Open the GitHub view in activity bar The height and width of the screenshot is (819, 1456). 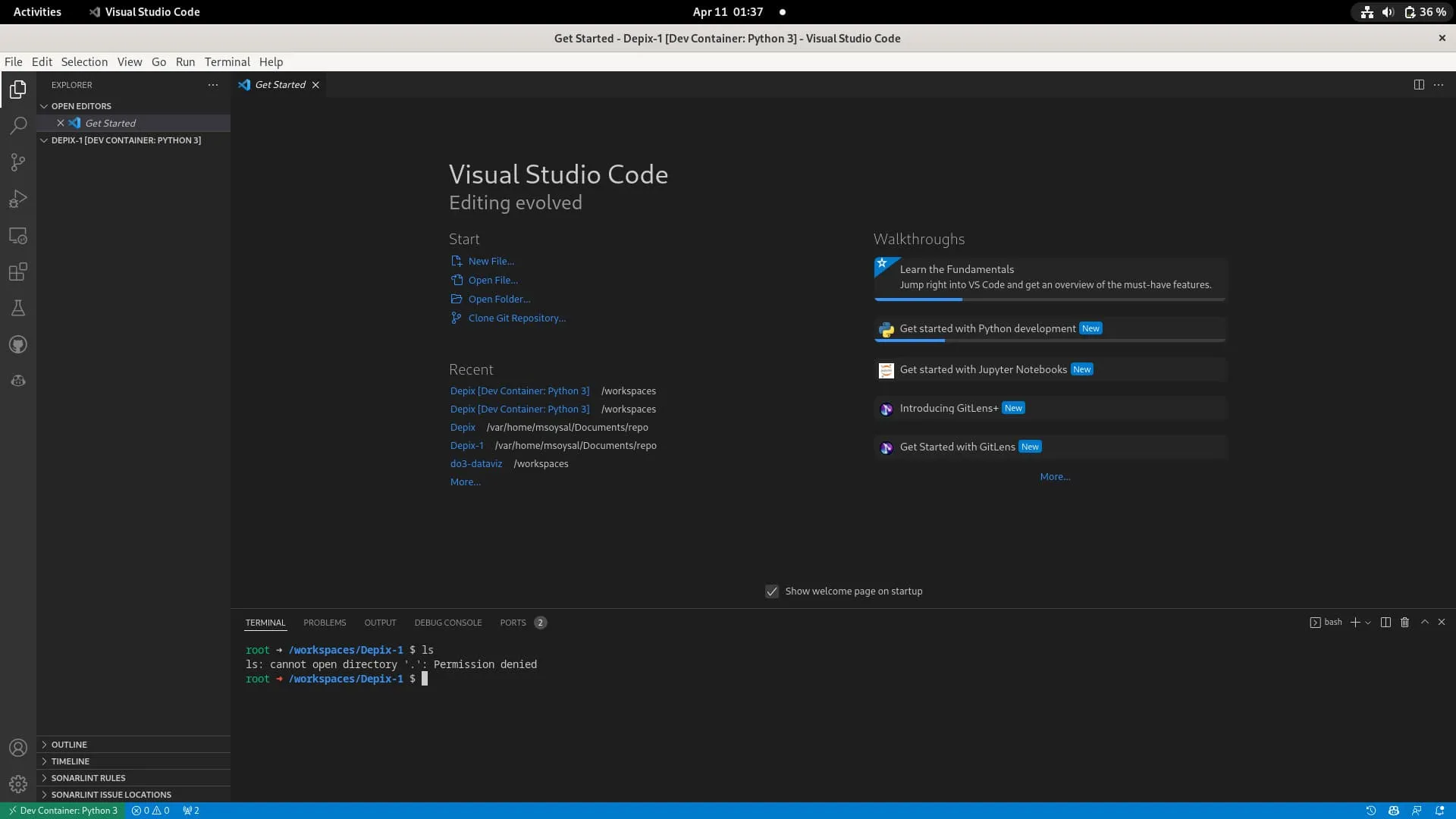[18, 345]
